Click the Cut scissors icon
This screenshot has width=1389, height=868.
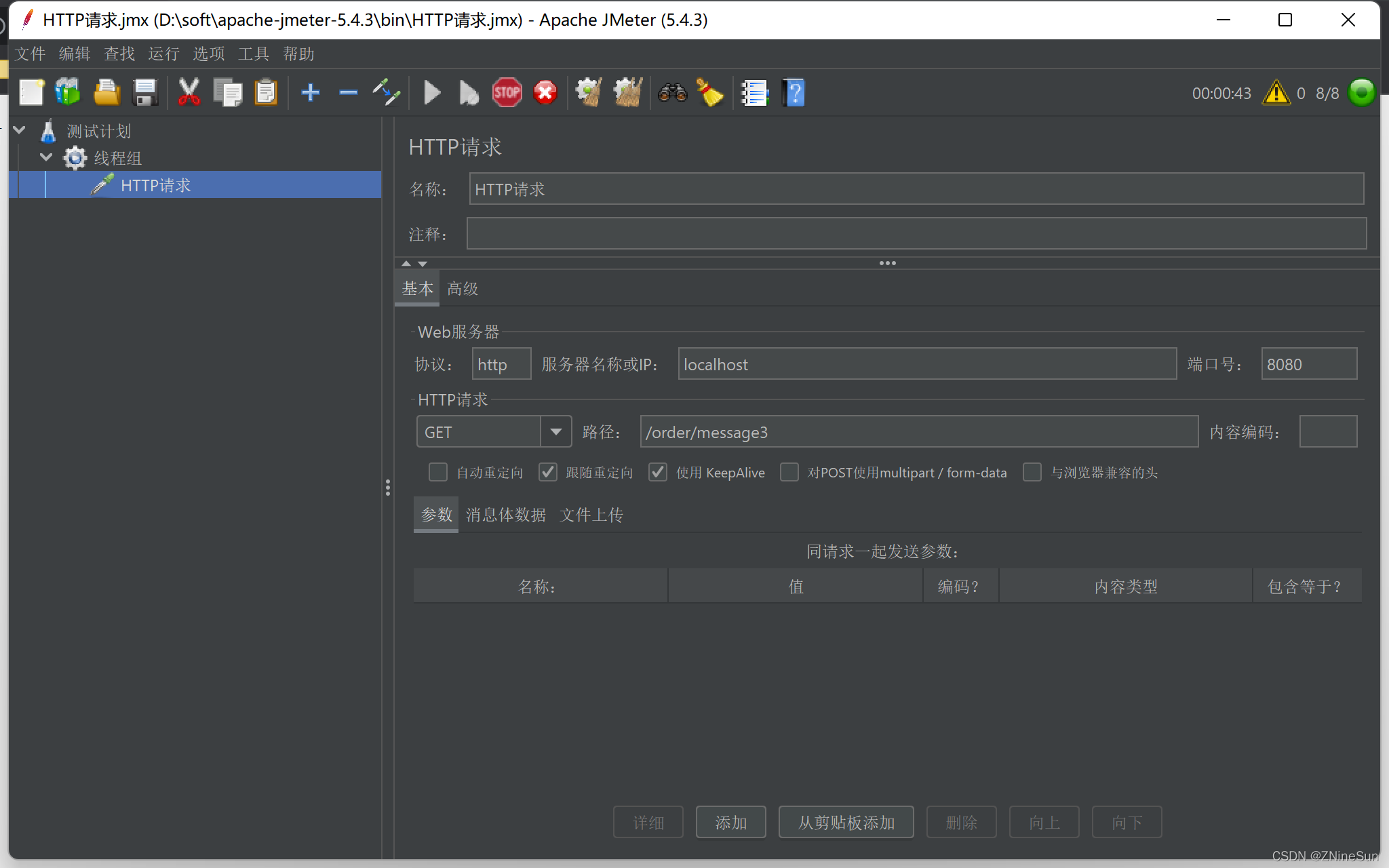[189, 92]
